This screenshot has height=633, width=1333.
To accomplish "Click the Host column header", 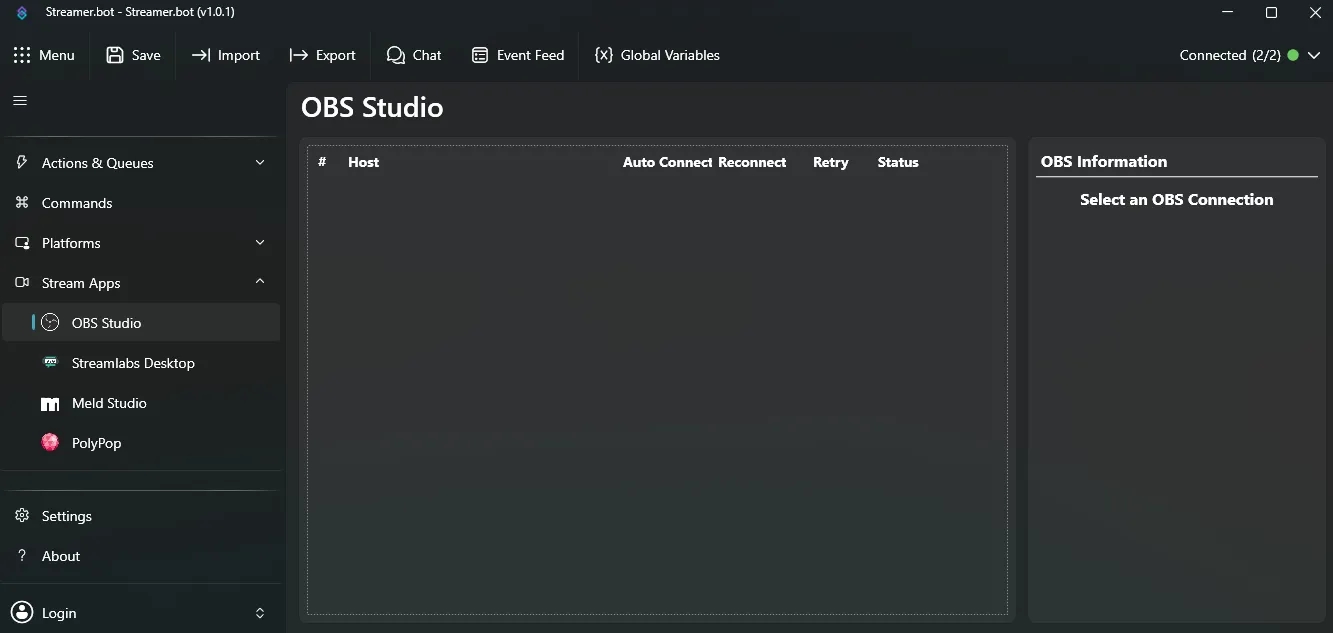I will (363, 162).
